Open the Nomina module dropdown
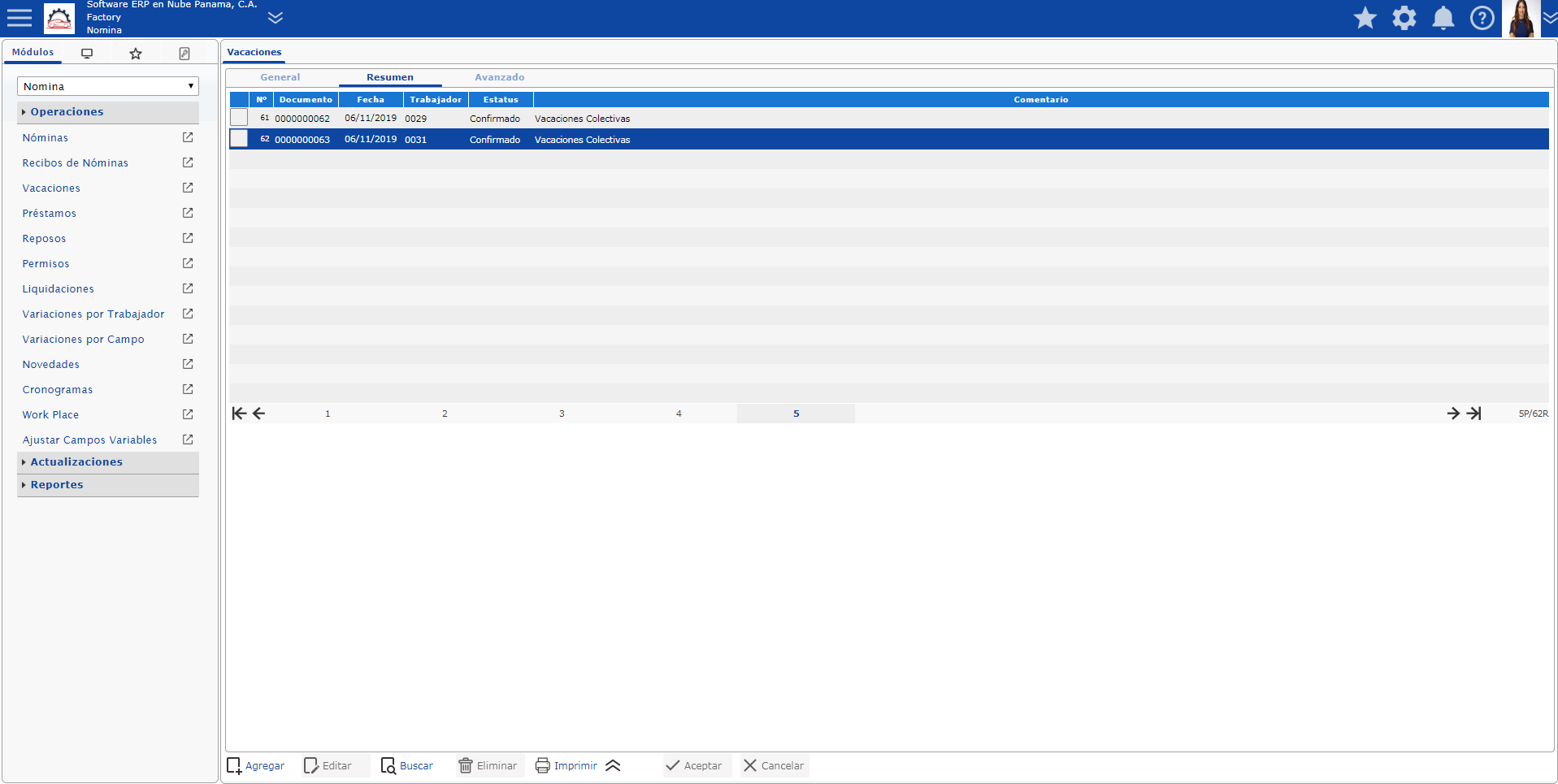Screen dimensions: 1558x784 point(107,86)
